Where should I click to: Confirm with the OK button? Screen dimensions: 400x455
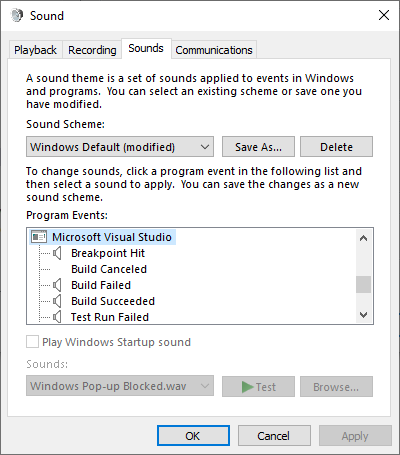point(193,436)
